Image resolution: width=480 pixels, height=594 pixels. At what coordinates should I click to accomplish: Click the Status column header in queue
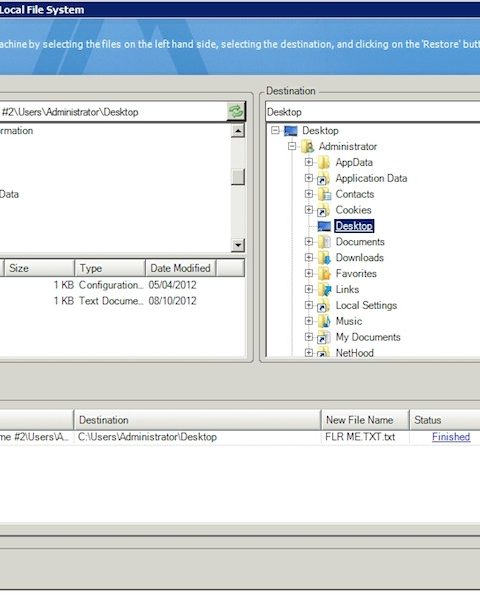point(445,420)
